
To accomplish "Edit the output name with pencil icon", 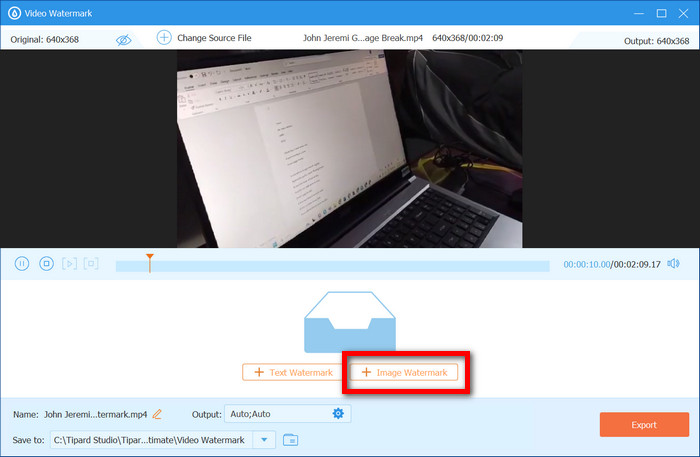I will 157,414.
